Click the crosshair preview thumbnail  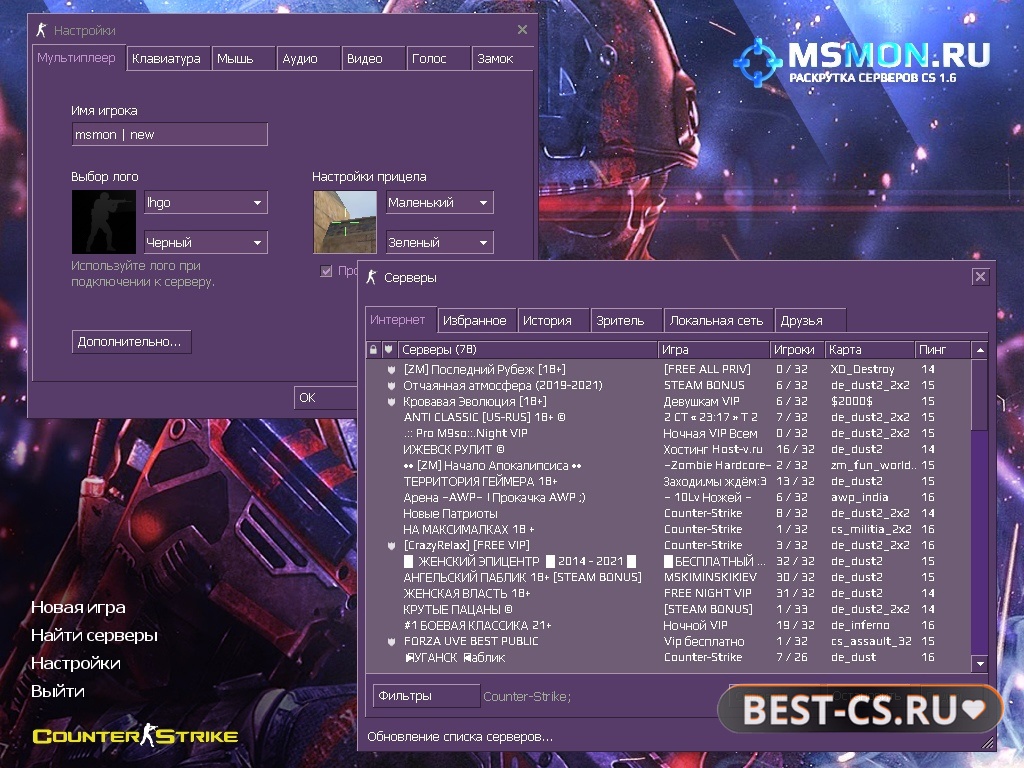tap(345, 222)
